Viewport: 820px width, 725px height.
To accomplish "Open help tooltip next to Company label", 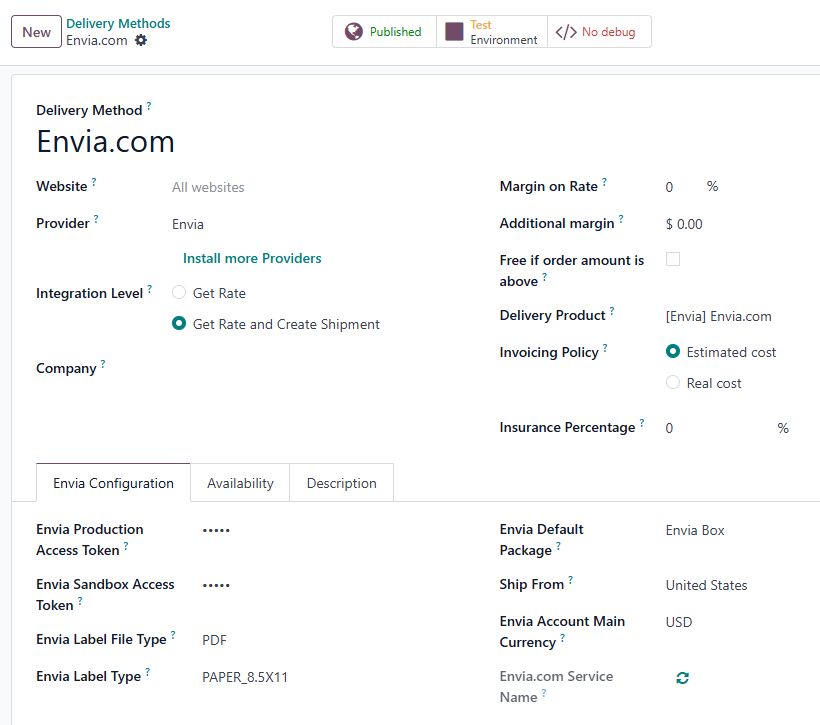I will click(103, 363).
